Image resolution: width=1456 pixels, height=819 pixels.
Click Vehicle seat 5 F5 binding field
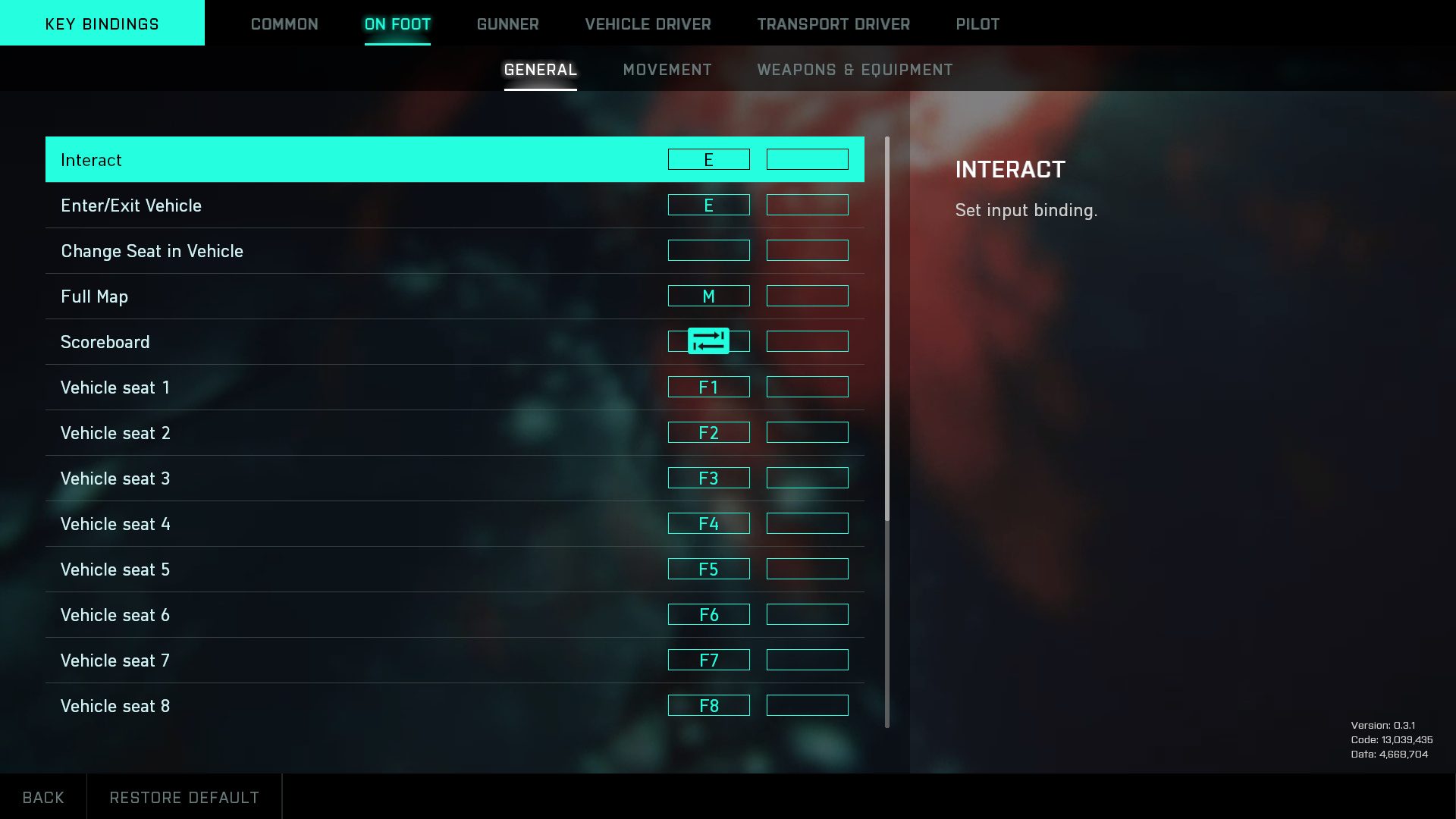pyautogui.click(x=708, y=569)
